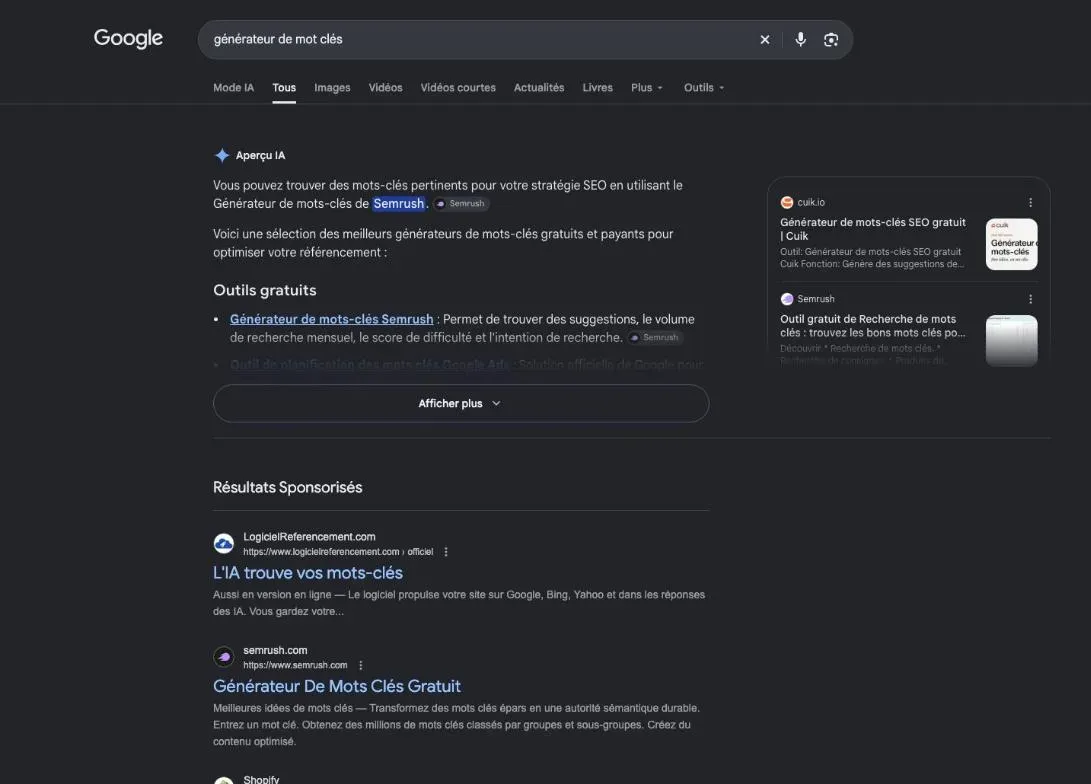Click the LogicielReferencement.com site favicon
The height and width of the screenshot is (784, 1091).
point(223,543)
